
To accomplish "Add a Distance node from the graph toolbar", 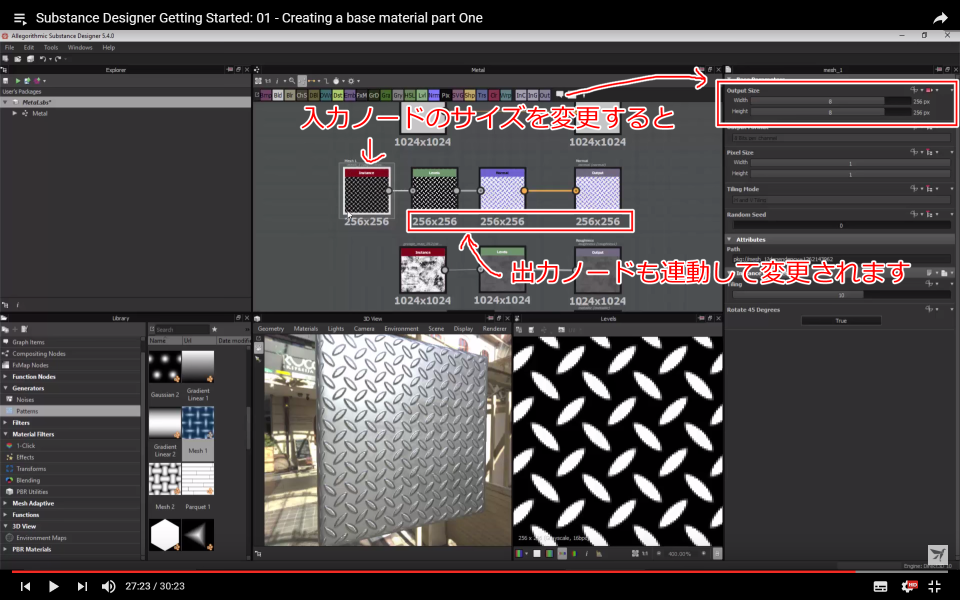I will [x=338, y=96].
